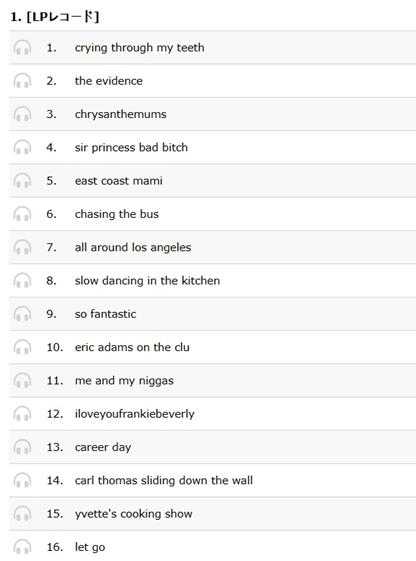Preview track 2 the evidence via headphone icon
This screenshot has height=561, width=416.
[x=22, y=81]
